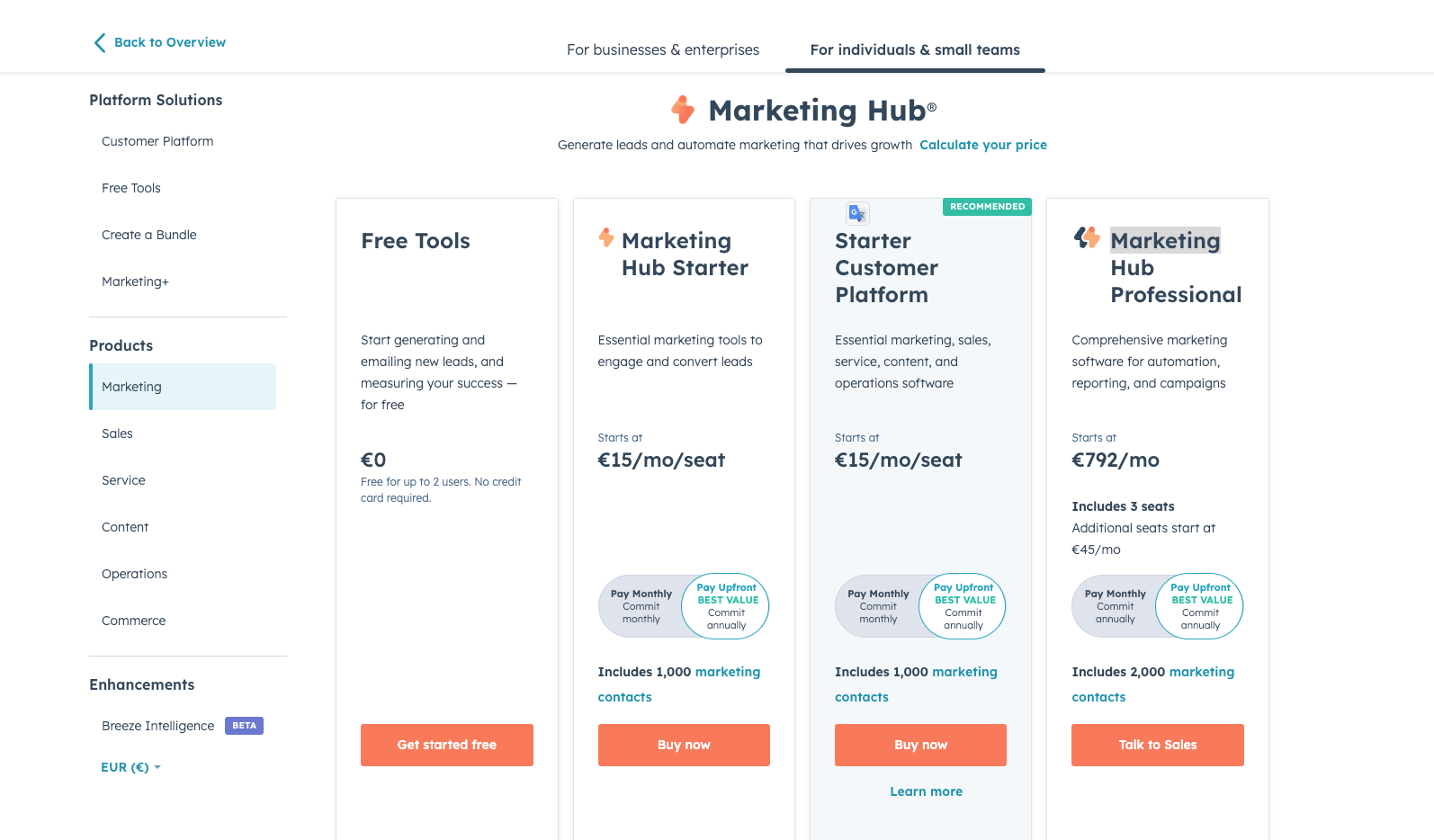1434x840 pixels.
Task: Click the Platform Solutions sidebar heading
Action: pos(156,100)
